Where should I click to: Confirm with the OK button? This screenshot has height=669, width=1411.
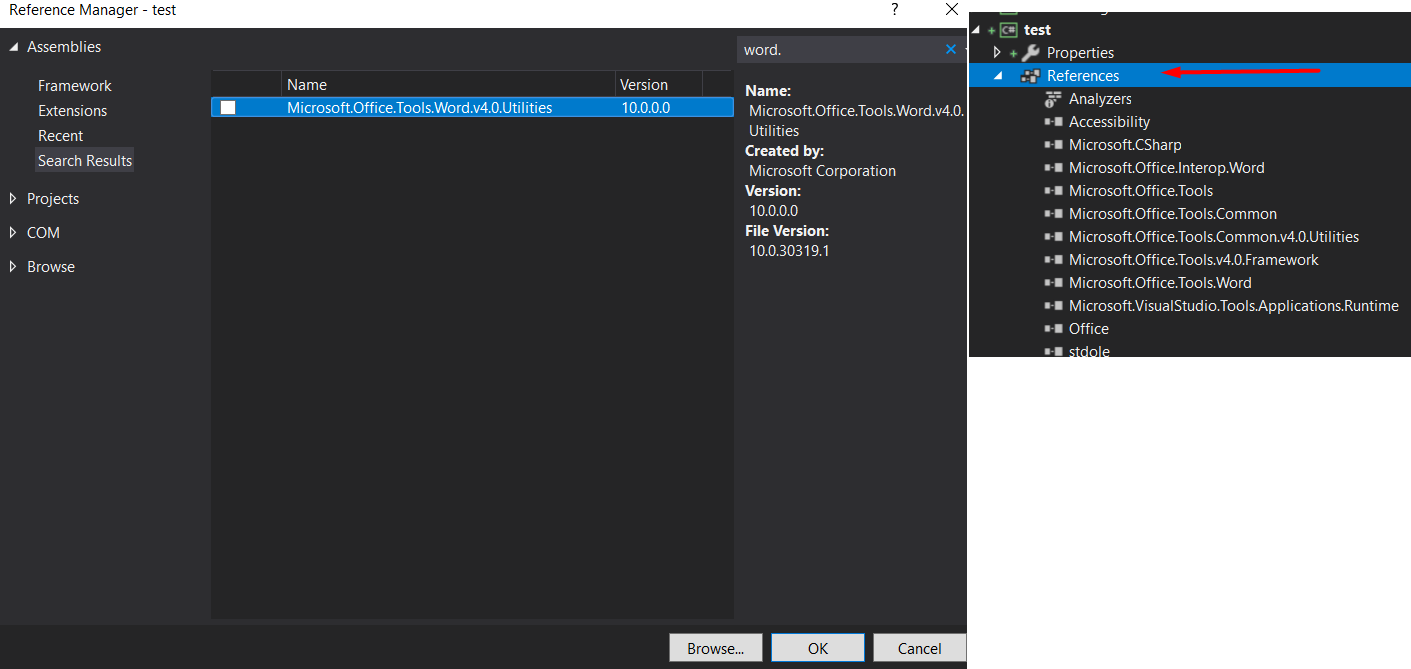(818, 648)
